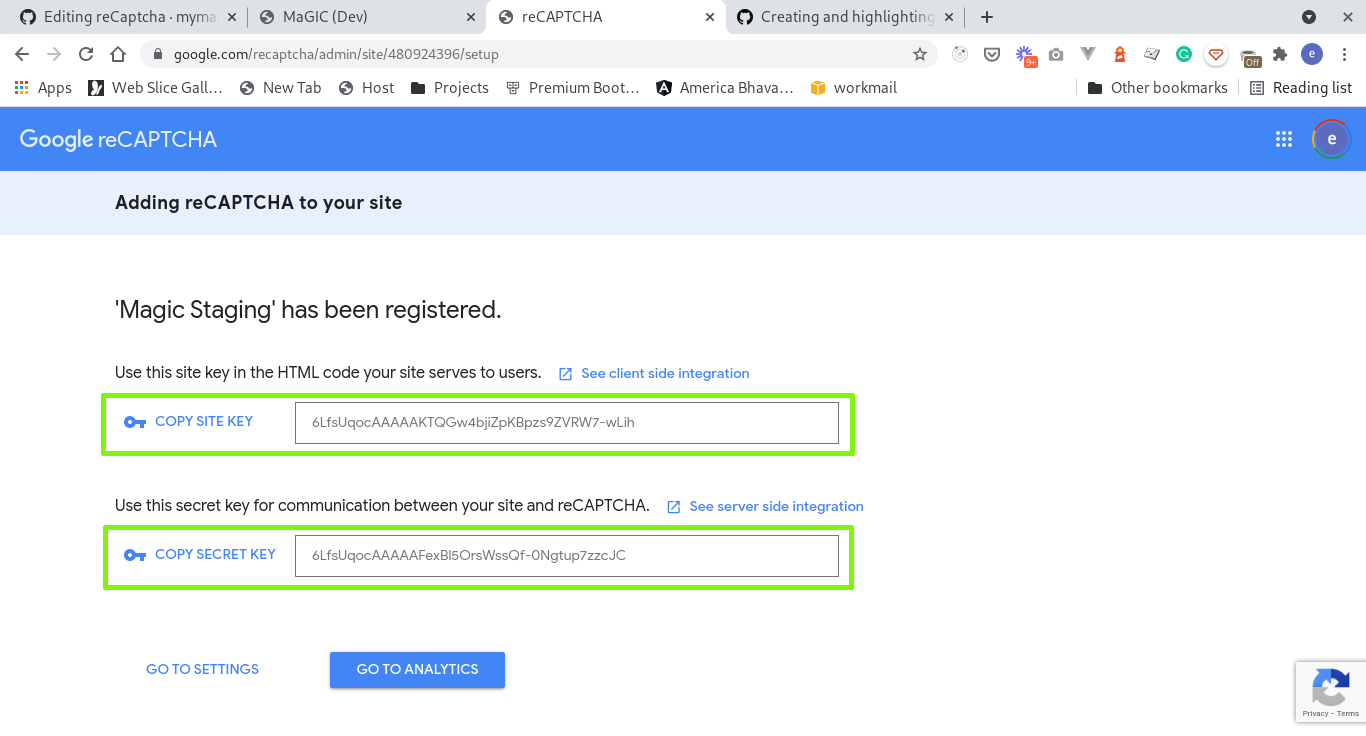Open the browser extensions puzzle-piece menu
Image resolution: width=1366 pixels, height=736 pixels.
click(1278, 55)
